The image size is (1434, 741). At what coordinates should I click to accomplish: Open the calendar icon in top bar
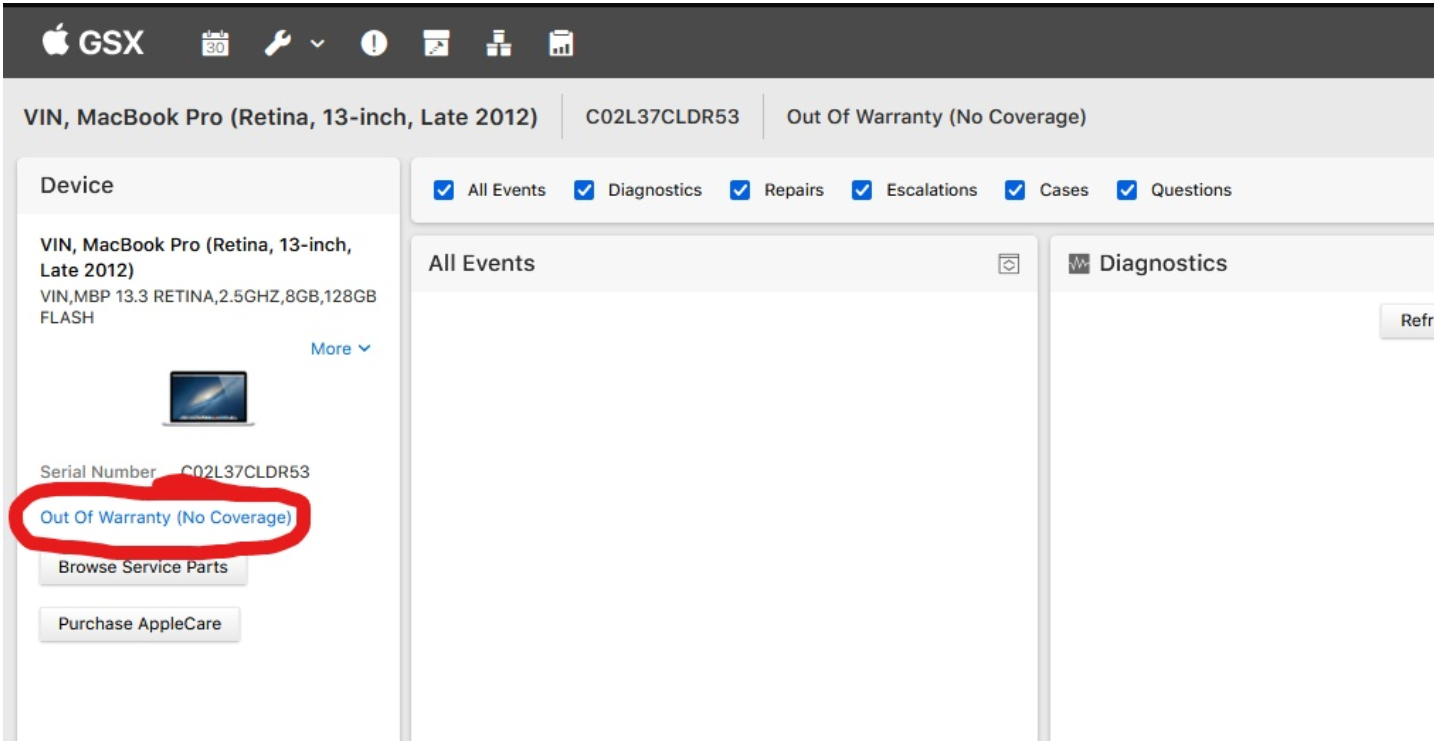(215, 44)
